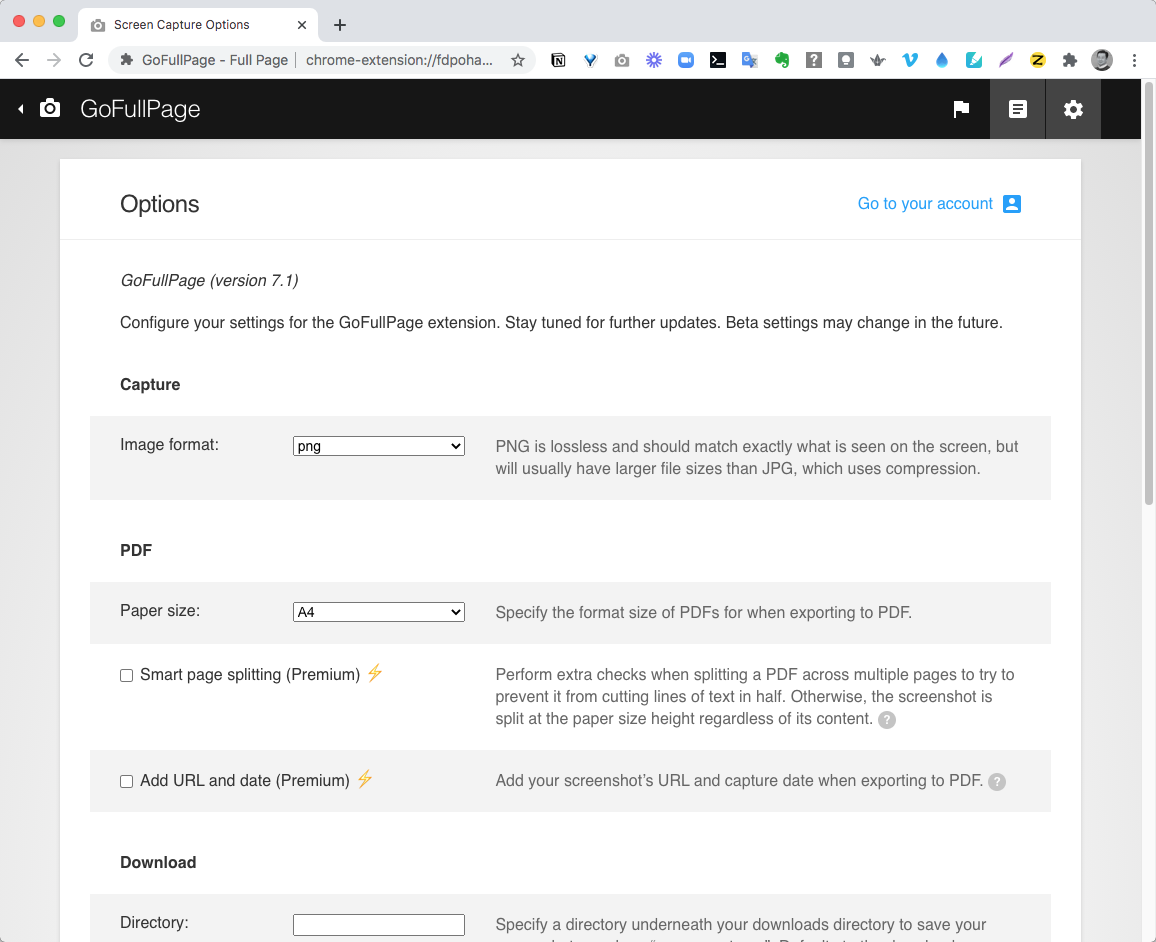Open the Vimeo extension icon
This screenshot has height=942, width=1156.
[910, 60]
